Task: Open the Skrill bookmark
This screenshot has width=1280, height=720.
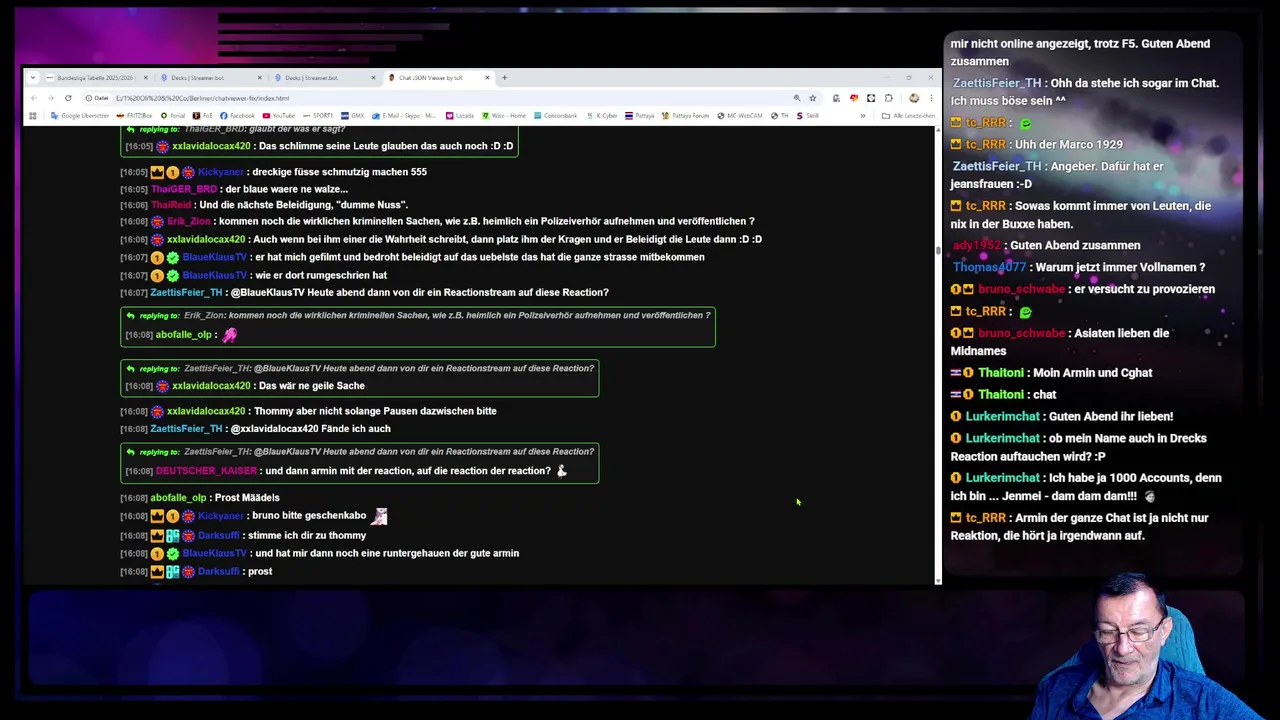Action: 807,116
